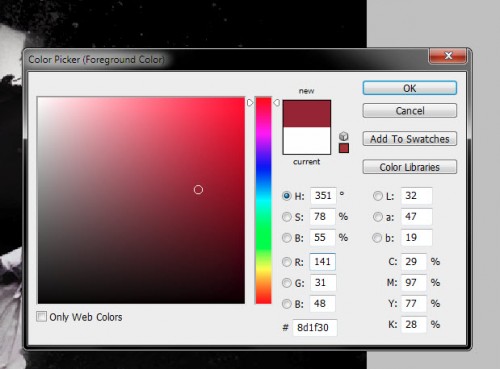The image size is (500, 369).
Task: Click the saturation field showing 78
Action: [322, 217]
